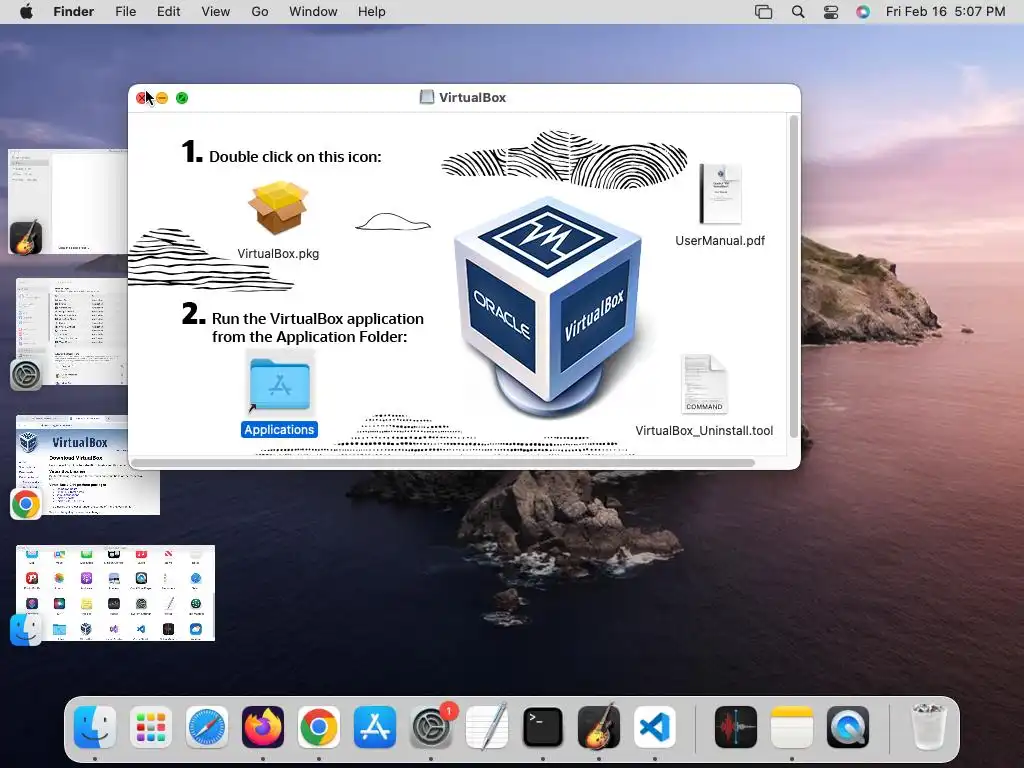Open the Finder menu
Screen dimensions: 1024x768
[x=74, y=12]
